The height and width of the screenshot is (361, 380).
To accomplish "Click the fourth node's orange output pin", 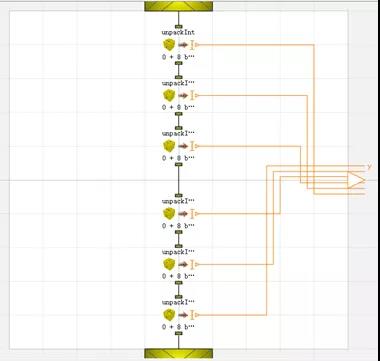I will (195, 214).
